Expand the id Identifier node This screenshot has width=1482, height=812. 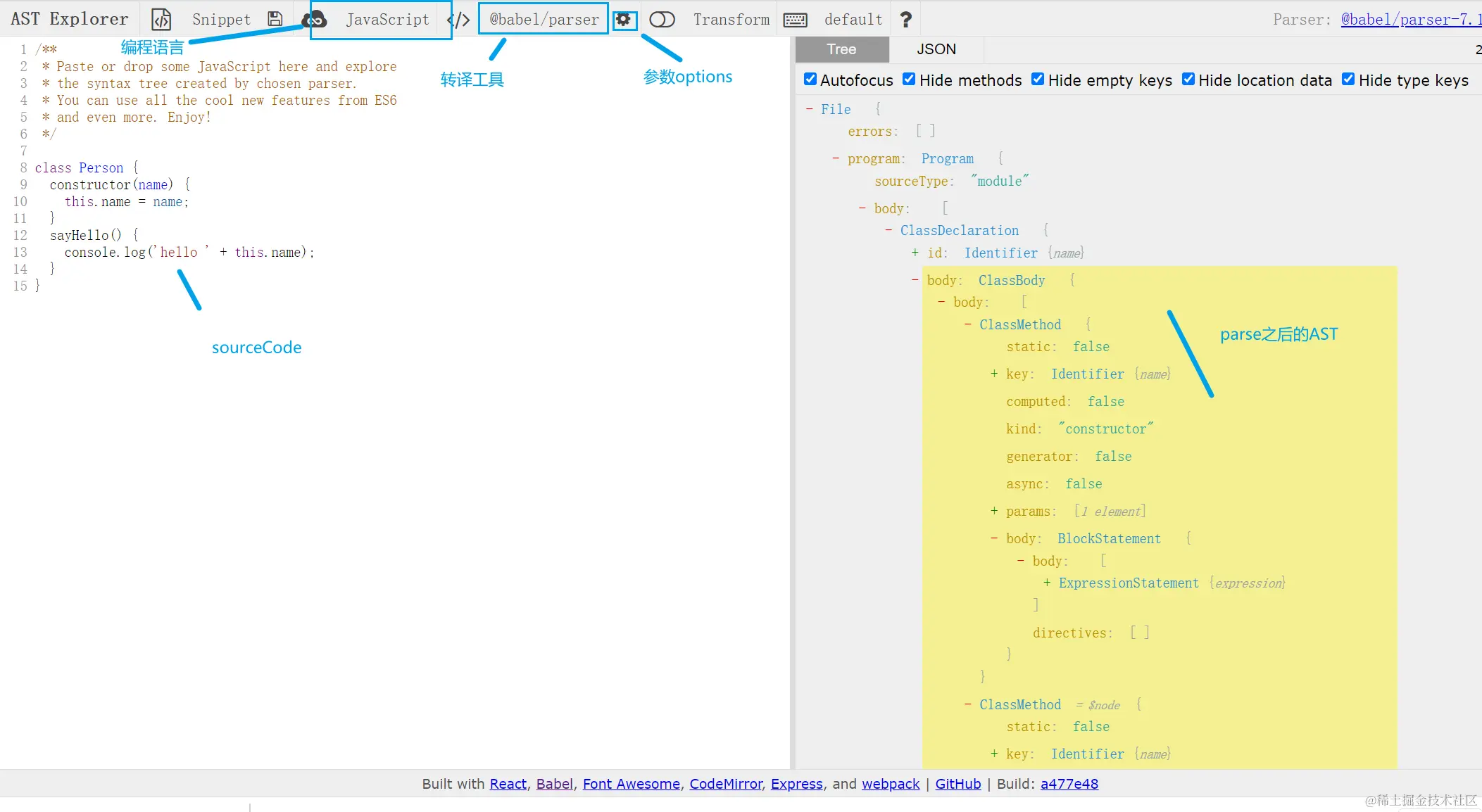point(915,253)
